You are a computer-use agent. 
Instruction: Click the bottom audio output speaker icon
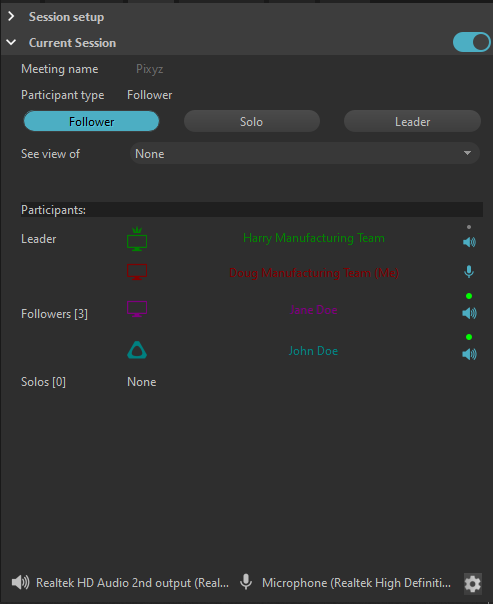pos(20,582)
